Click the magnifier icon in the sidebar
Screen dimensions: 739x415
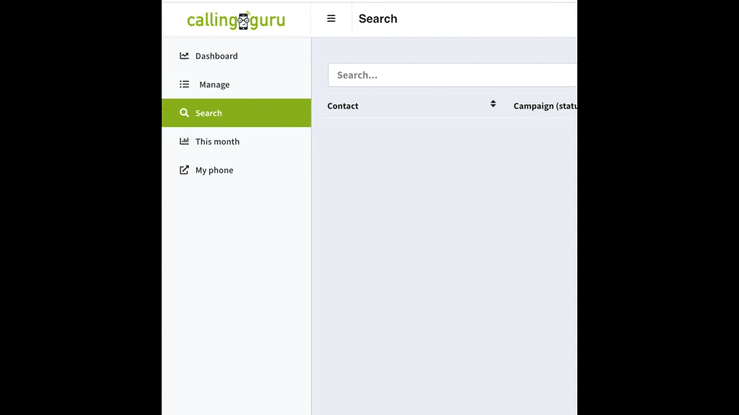click(184, 113)
